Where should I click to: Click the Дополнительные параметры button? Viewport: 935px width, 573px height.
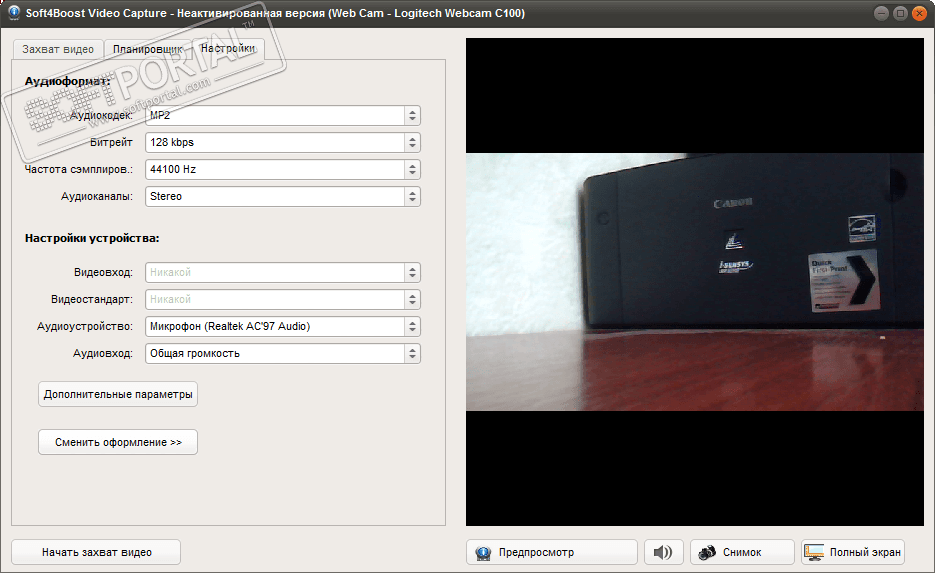tap(118, 394)
